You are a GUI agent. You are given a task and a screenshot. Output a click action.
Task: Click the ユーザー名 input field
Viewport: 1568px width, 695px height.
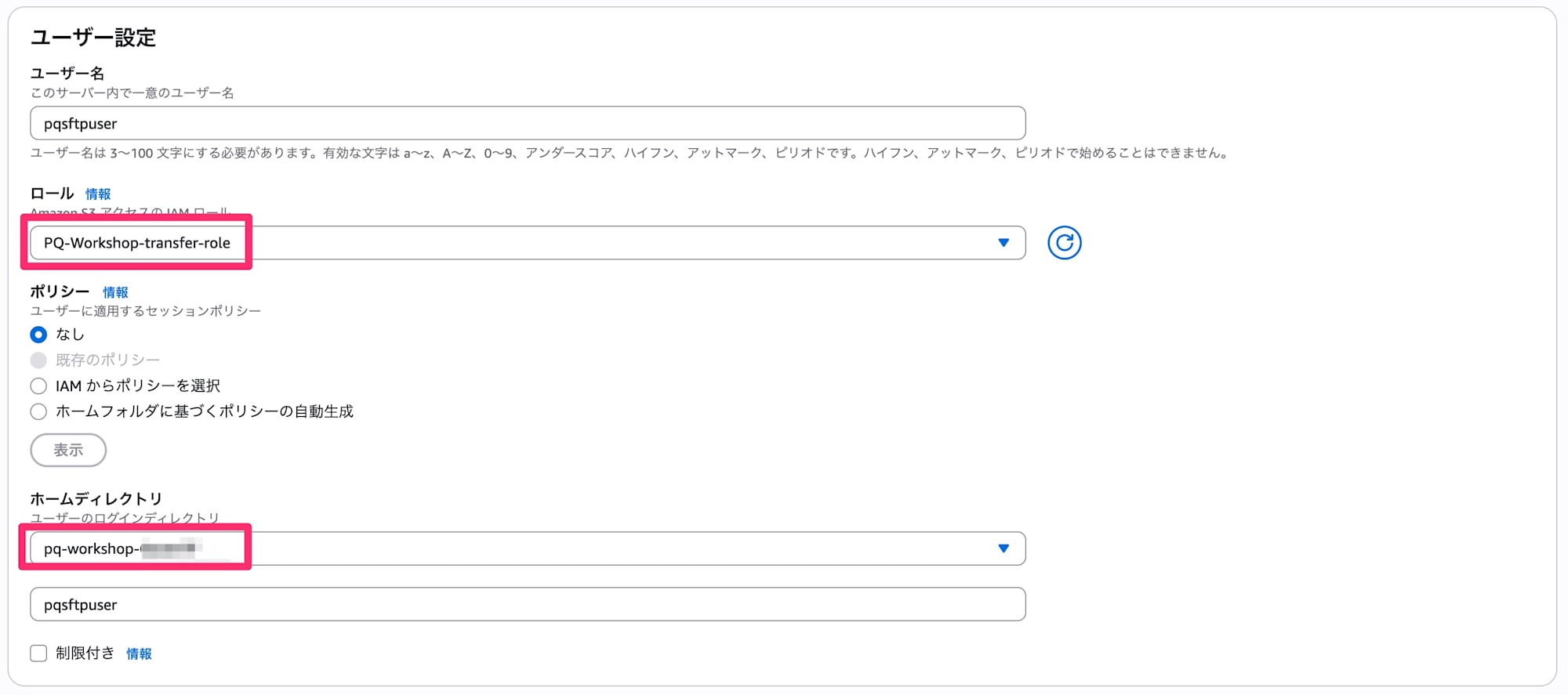[x=528, y=124]
